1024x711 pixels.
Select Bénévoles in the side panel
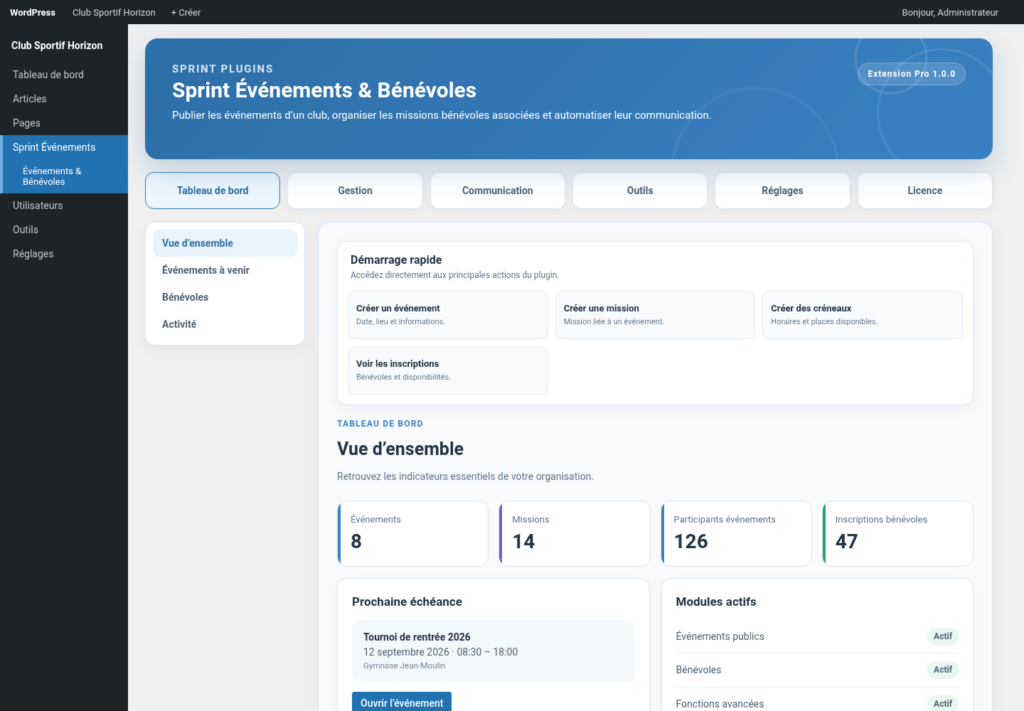pos(225,297)
